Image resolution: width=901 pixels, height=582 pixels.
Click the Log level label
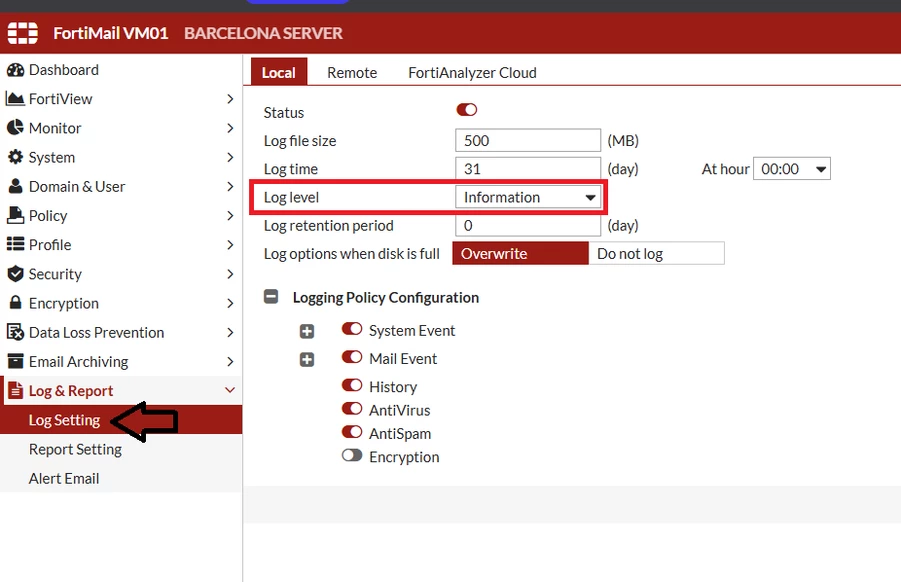pos(291,197)
